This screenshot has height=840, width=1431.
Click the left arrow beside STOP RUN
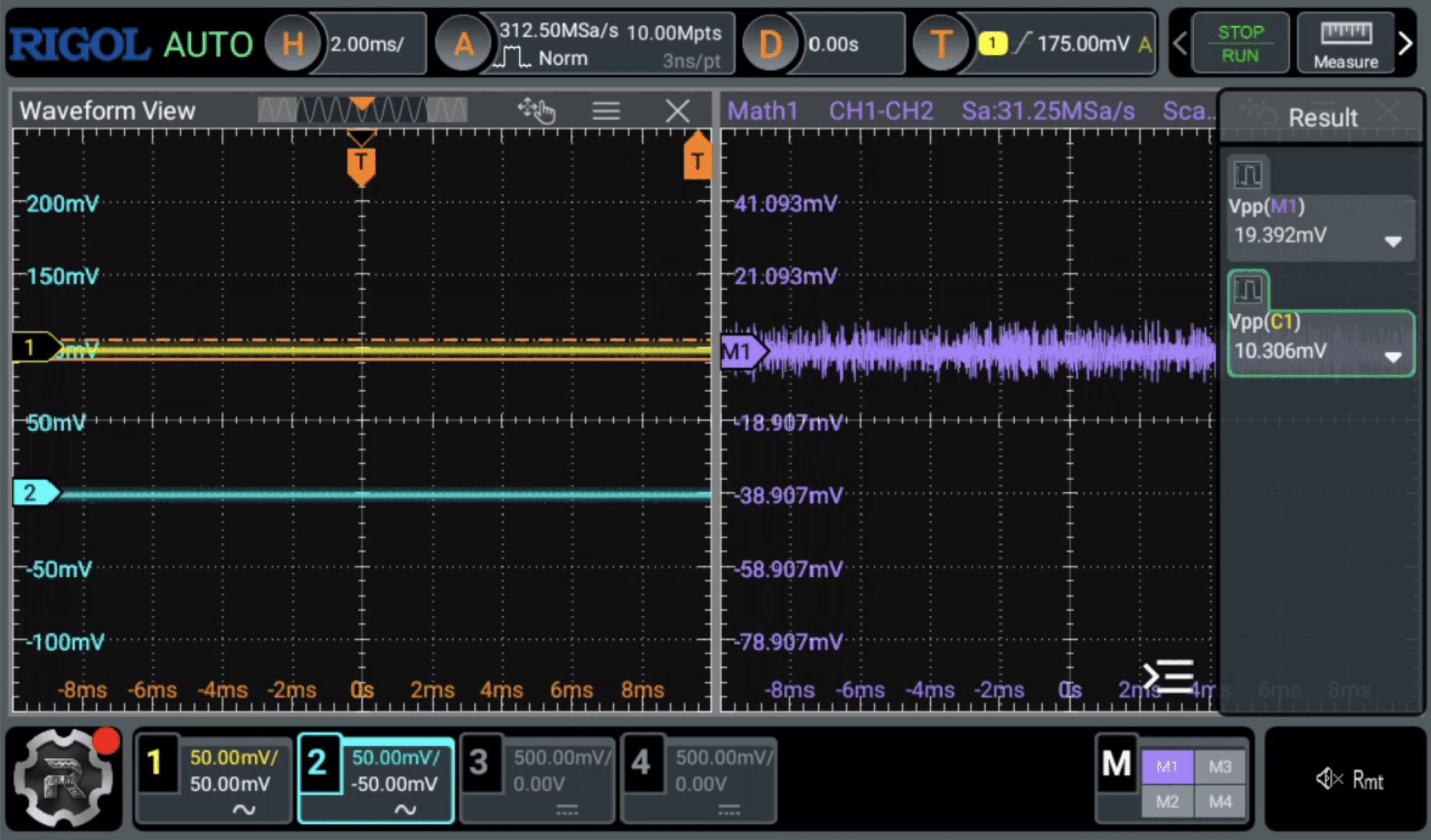tap(1180, 44)
